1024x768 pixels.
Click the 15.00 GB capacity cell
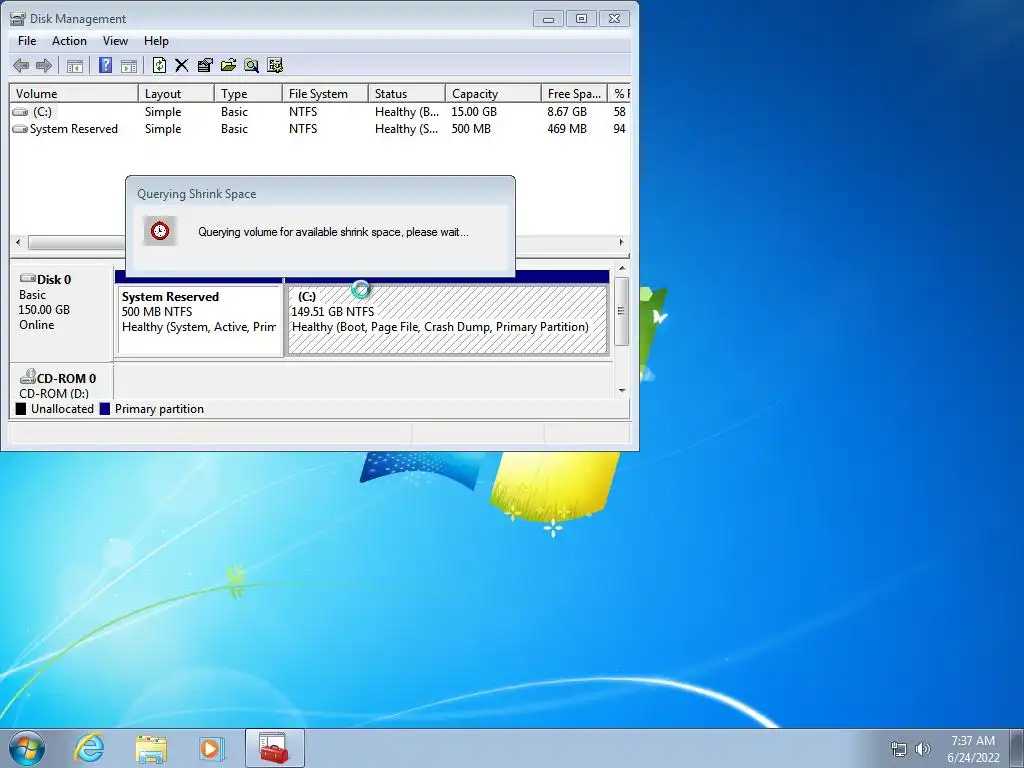tap(474, 112)
